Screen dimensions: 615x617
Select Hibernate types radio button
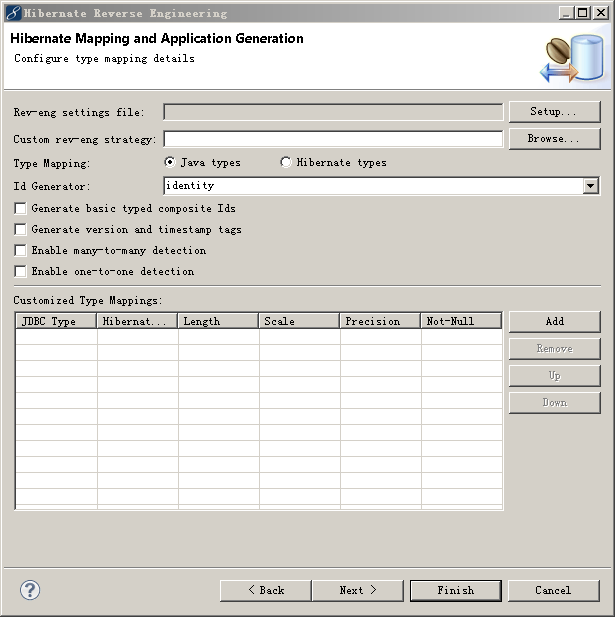click(x=286, y=162)
